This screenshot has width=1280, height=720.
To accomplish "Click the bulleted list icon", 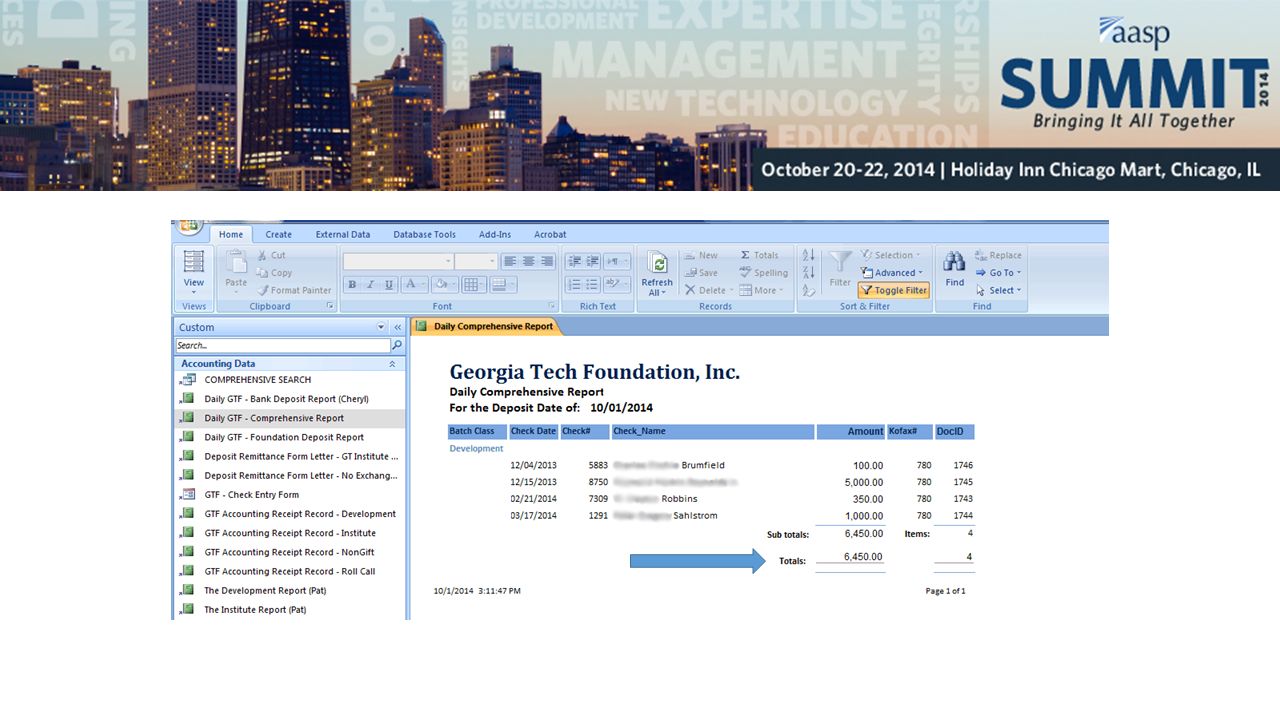I will (x=592, y=285).
